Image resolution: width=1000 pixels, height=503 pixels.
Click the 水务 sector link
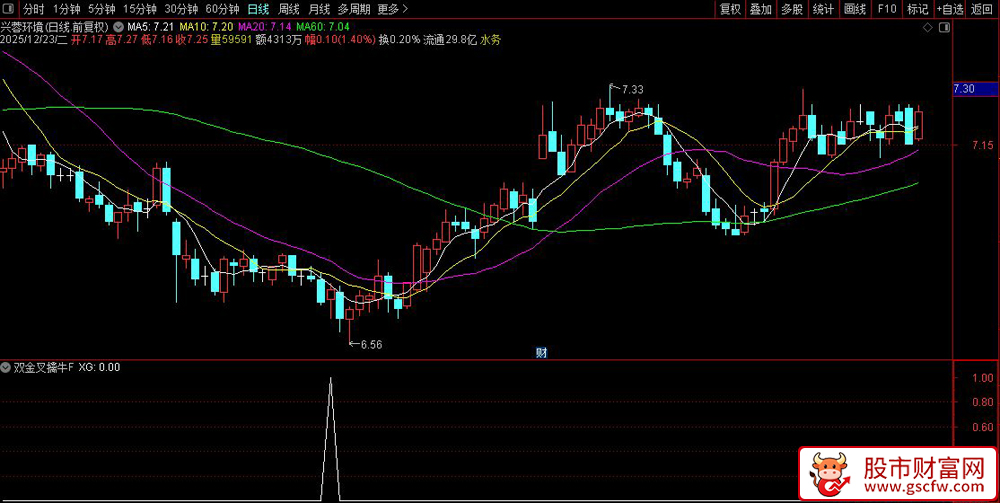coord(491,40)
